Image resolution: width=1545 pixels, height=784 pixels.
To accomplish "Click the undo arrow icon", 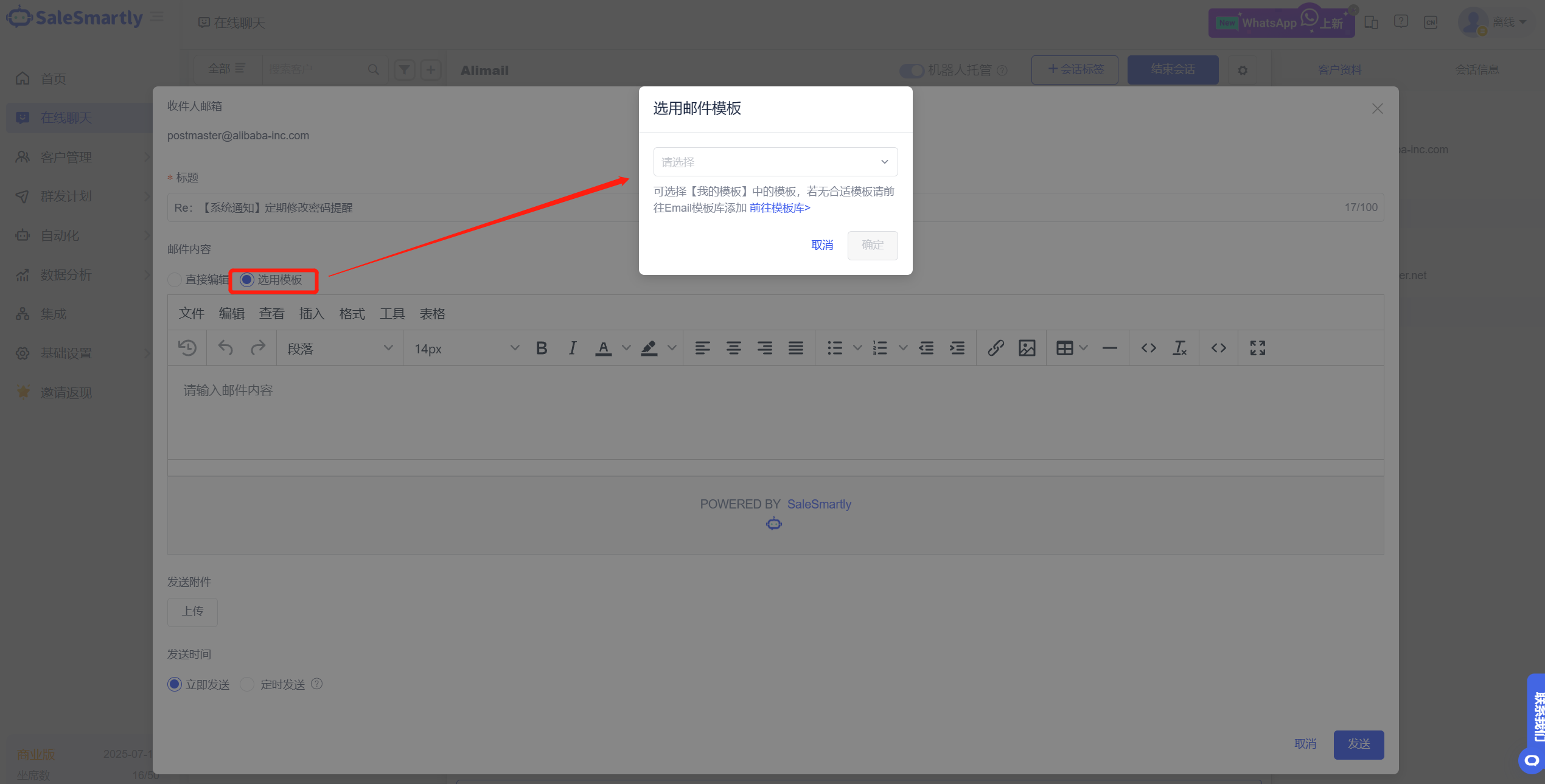I will [226, 349].
